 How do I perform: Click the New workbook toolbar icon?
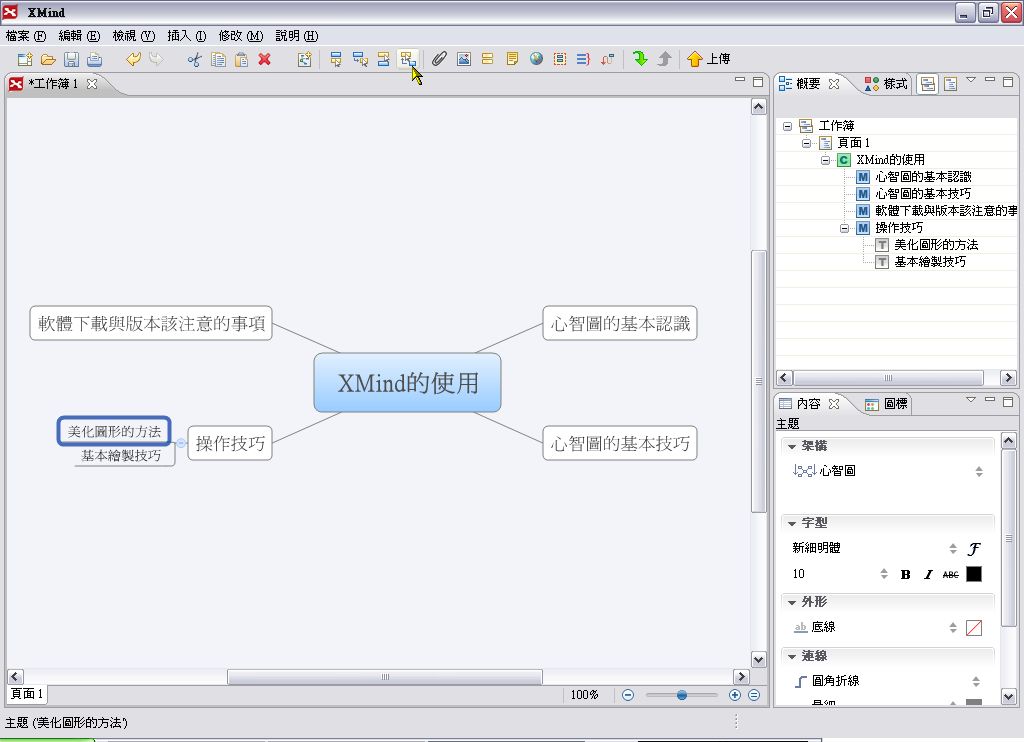25,59
